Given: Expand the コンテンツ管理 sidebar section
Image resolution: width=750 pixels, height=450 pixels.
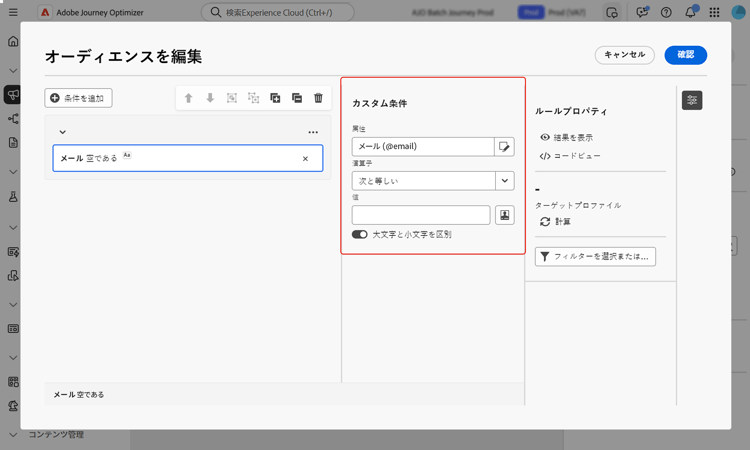Looking at the screenshot, I should point(13,435).
